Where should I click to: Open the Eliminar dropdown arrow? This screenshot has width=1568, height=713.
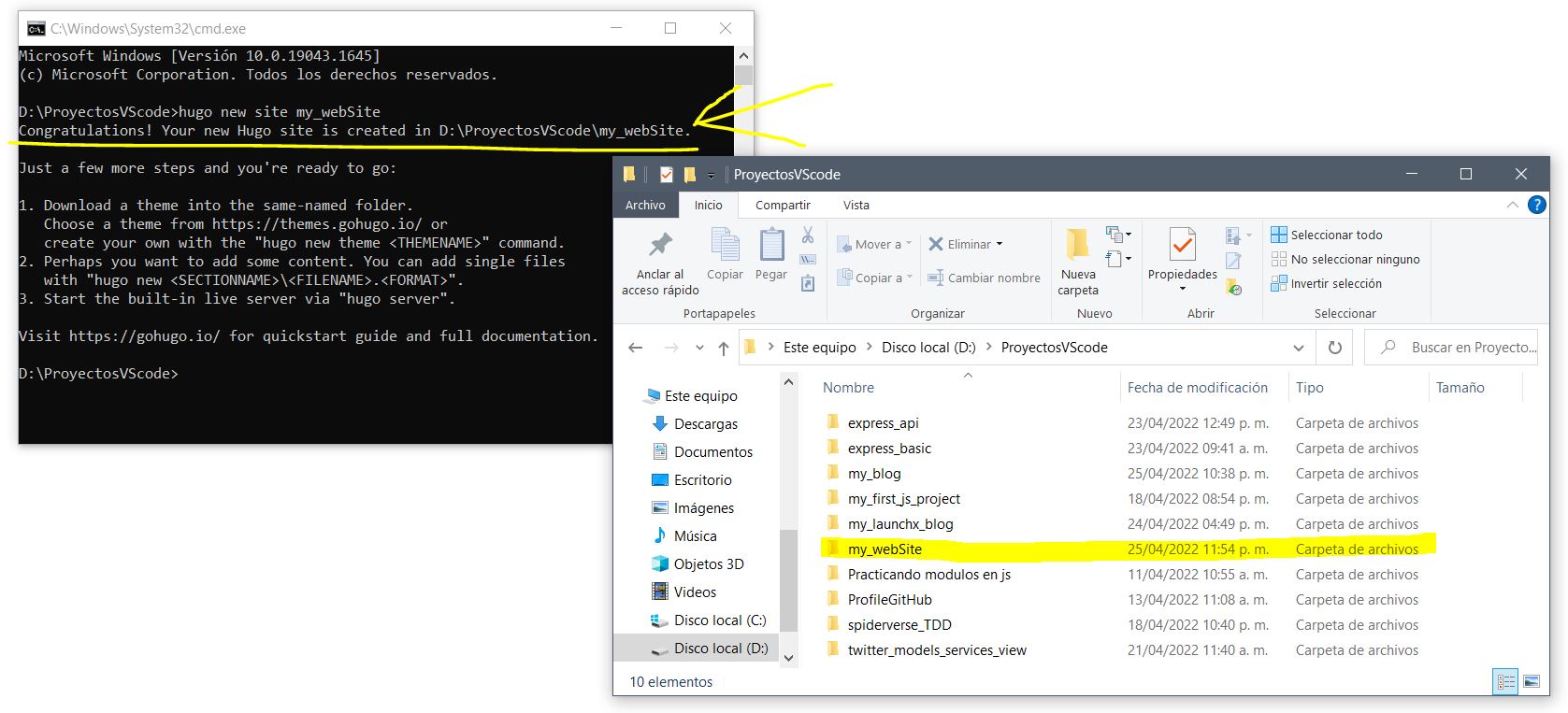pyautogui.click(x=1000, y=244)
